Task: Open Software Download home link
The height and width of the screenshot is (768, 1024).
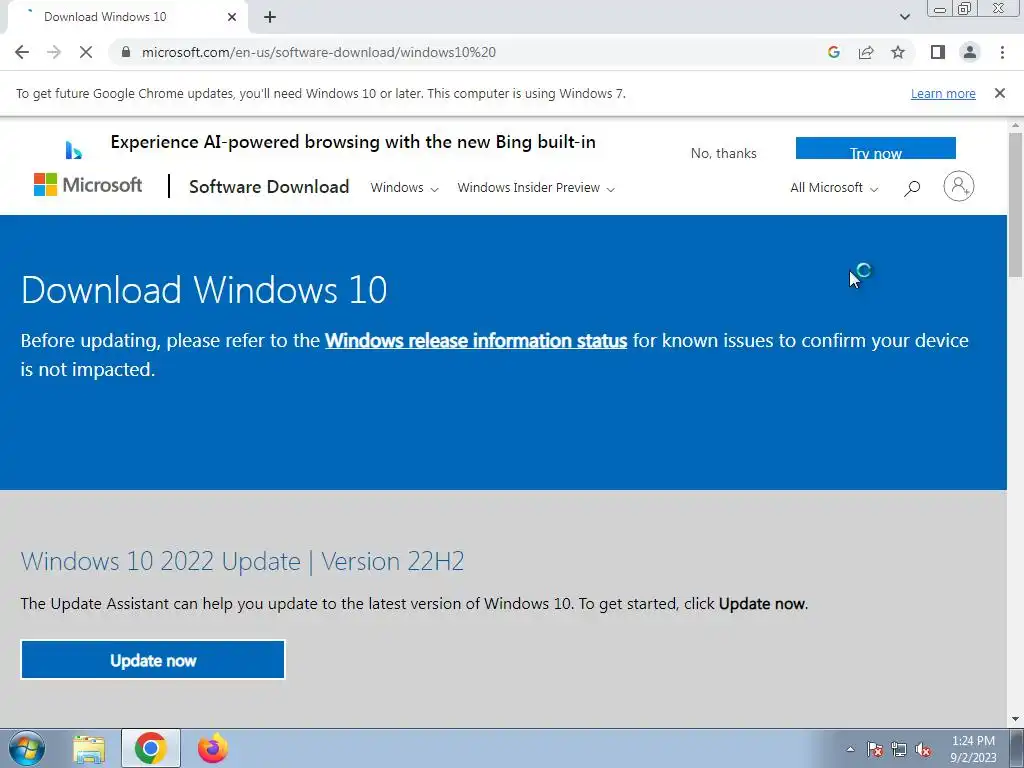Action: click(269, 187)
